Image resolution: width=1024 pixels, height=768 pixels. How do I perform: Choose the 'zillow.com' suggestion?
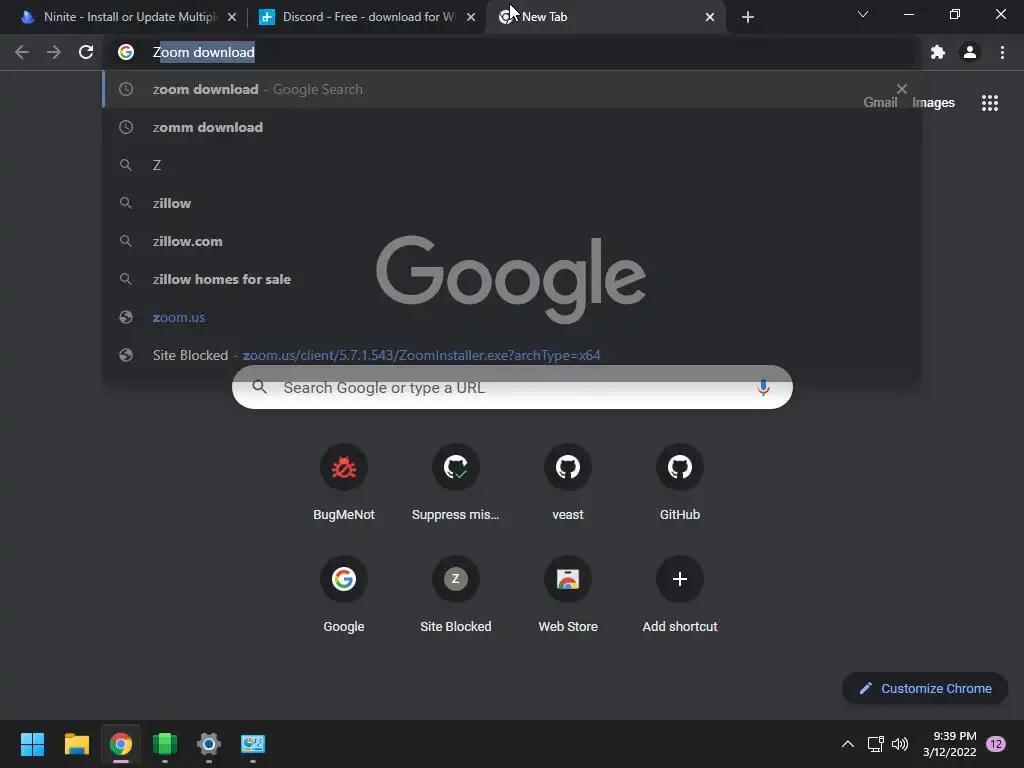[x=512, y=241]
